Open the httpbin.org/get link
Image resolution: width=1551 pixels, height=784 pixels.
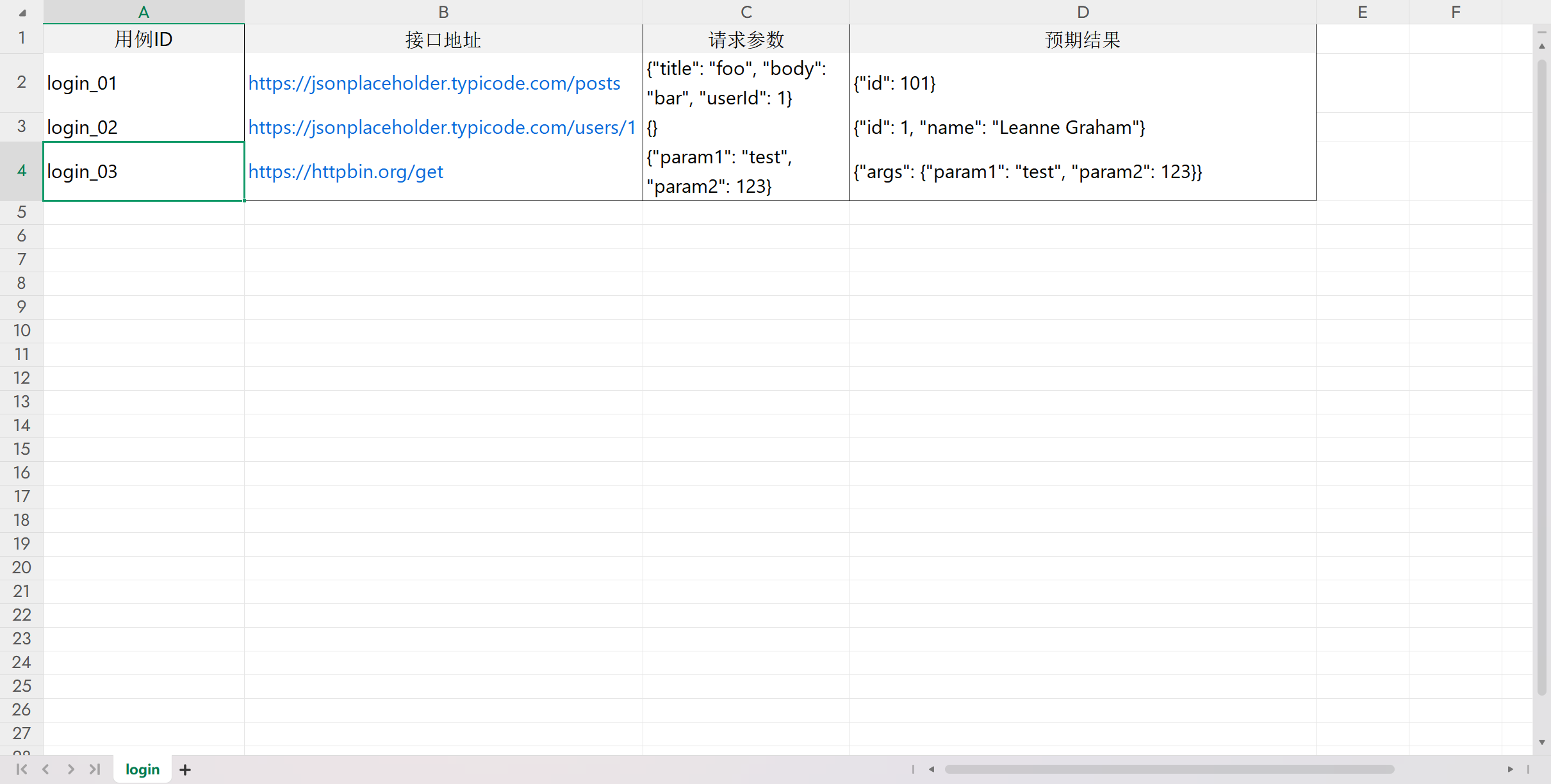[x=345, y=172]
